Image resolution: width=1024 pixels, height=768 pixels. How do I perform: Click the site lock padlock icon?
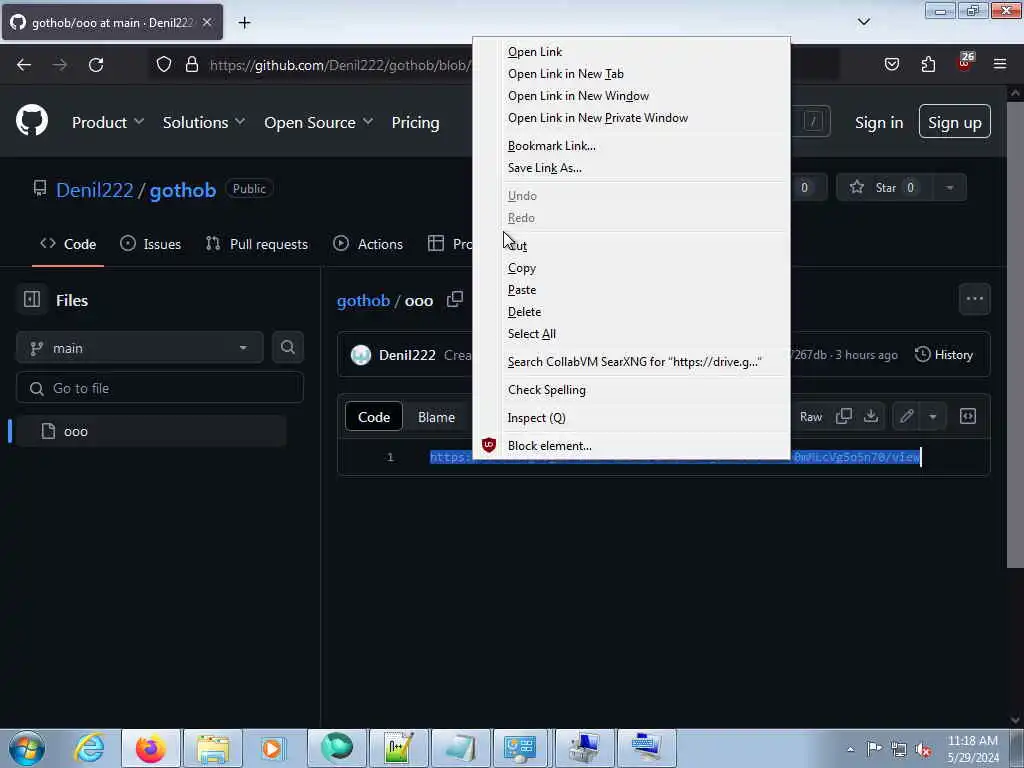191,64
